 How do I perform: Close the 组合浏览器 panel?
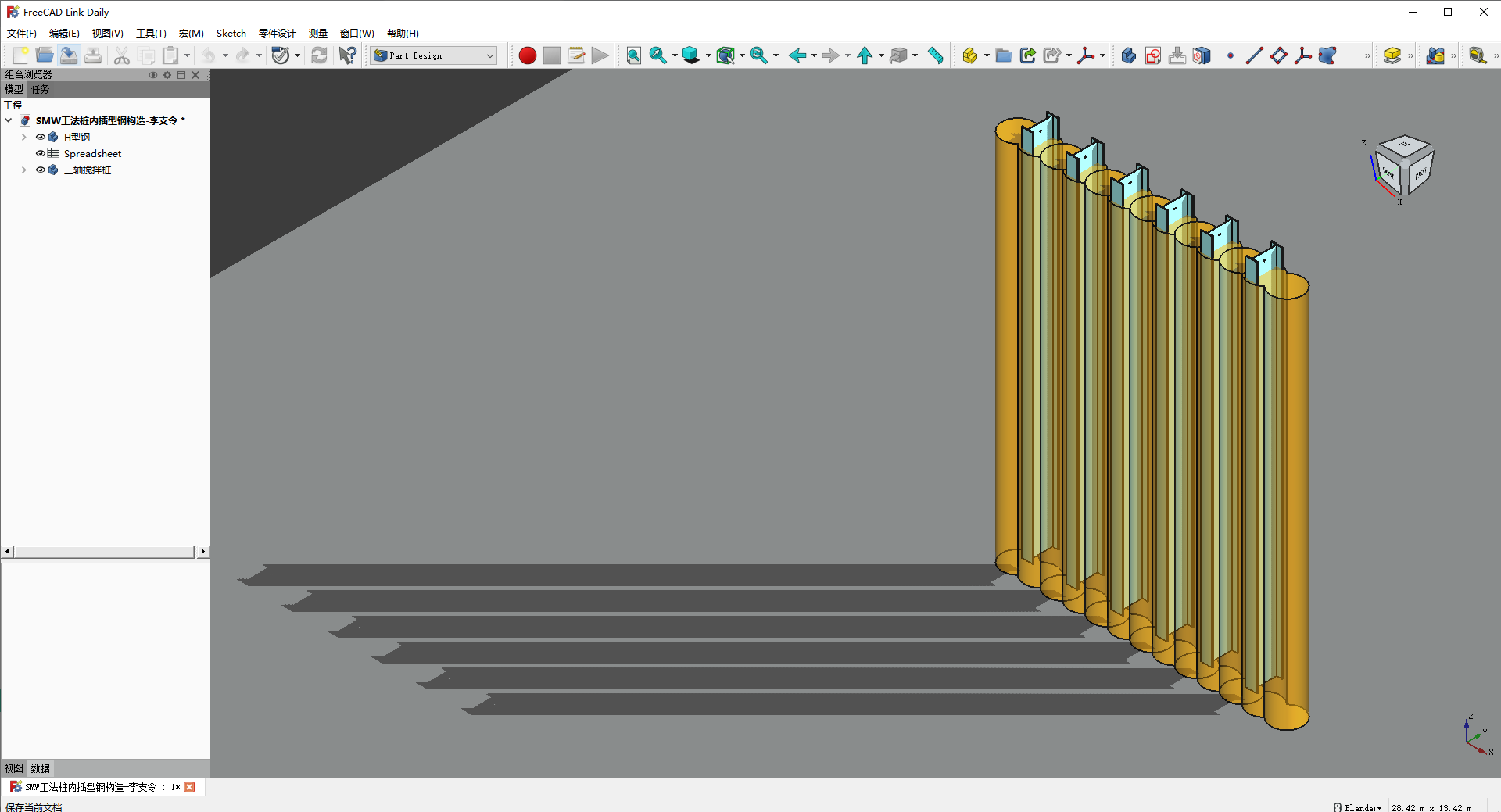coord(195,75)
